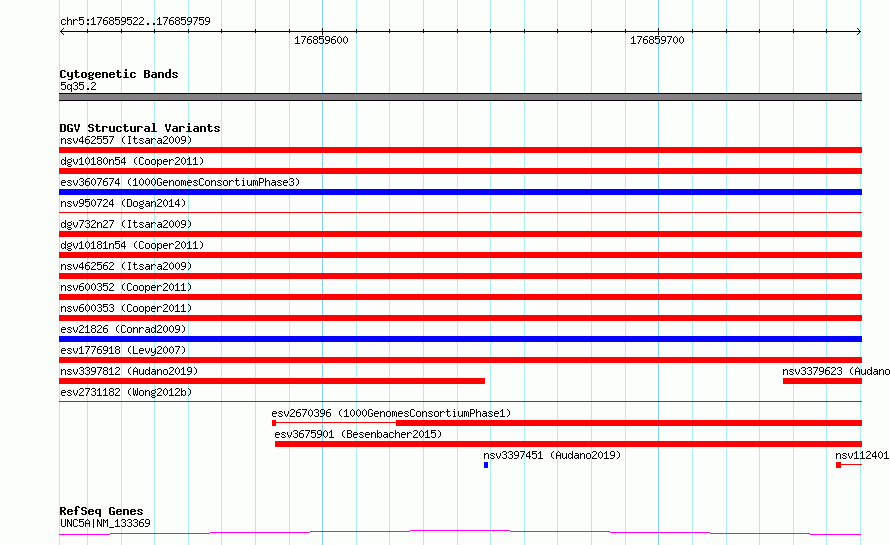Open variant nsv600352 (Cooper2011)
Screen dimensions: 890x545
pos(126,287)
